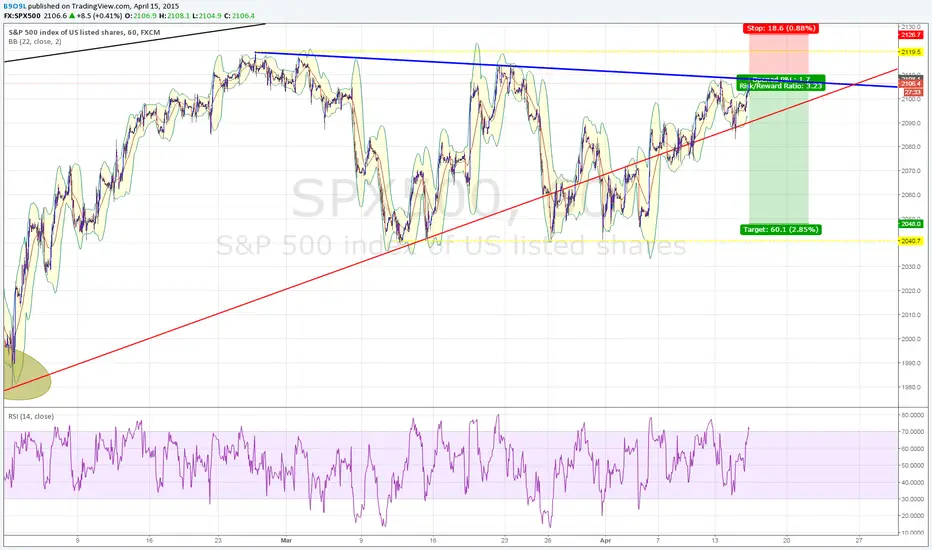The height and width of the screenshot is (550, 932).
Task: Click the FX:SPX500 ticker symbol
Action: (22, 15)
